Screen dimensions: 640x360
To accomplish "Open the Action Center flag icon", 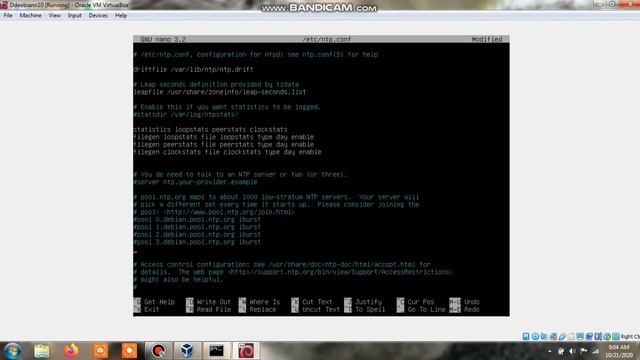I will pyautogui.click(x=584, y=351).
